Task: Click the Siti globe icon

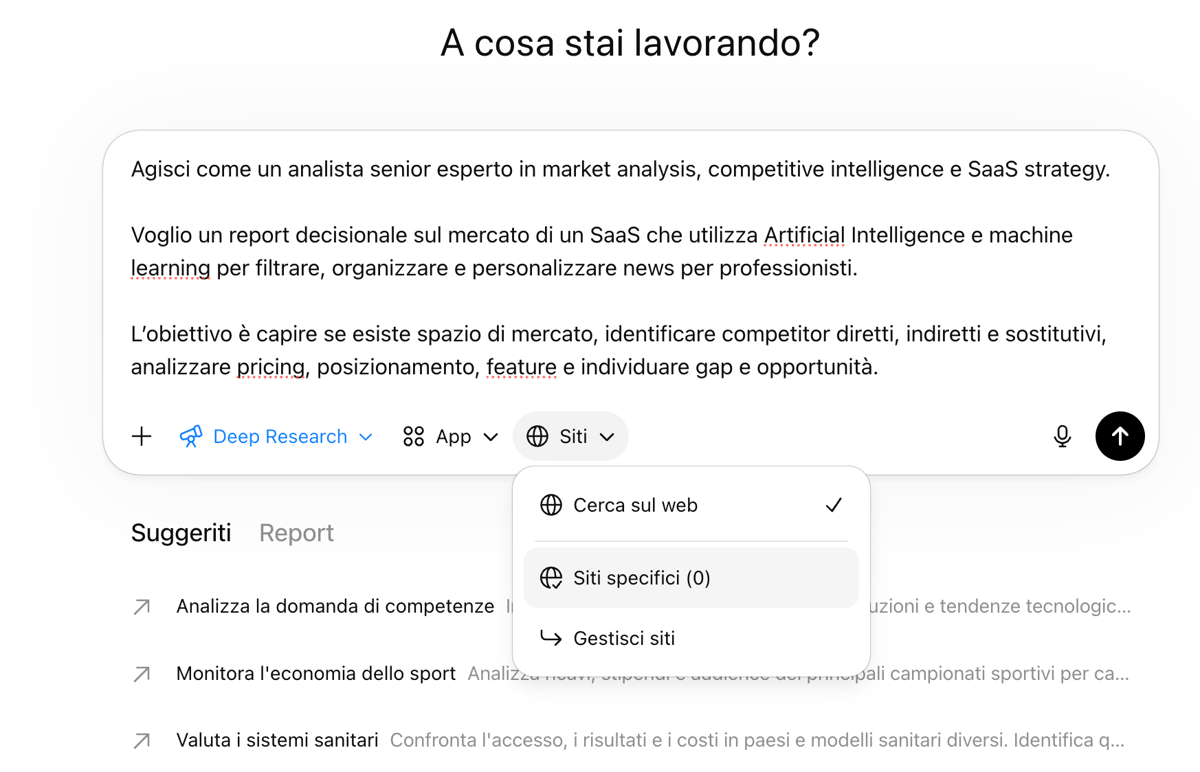Action: (538, 436)
